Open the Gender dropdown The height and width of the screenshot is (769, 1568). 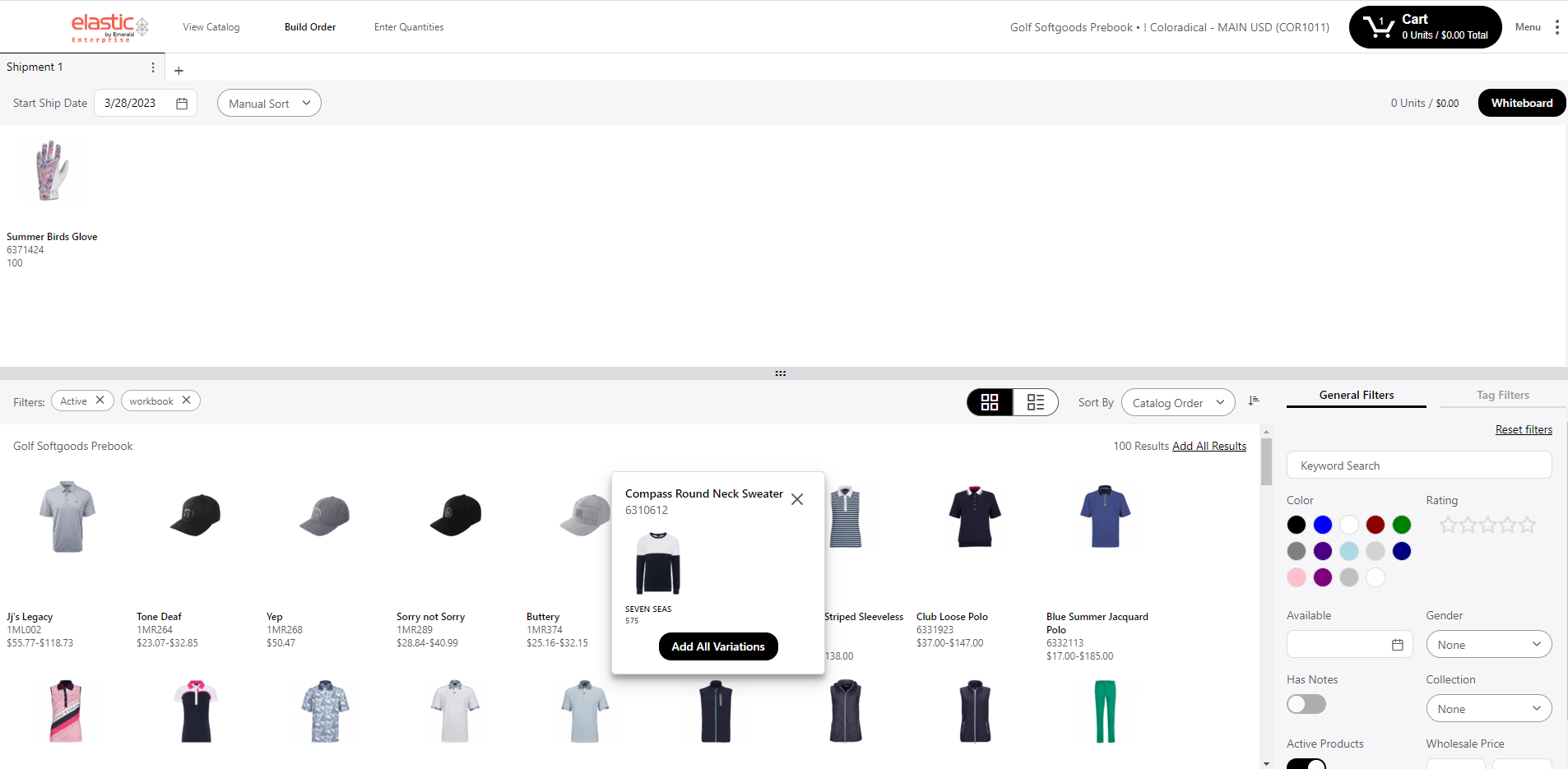pos(1488,645)
